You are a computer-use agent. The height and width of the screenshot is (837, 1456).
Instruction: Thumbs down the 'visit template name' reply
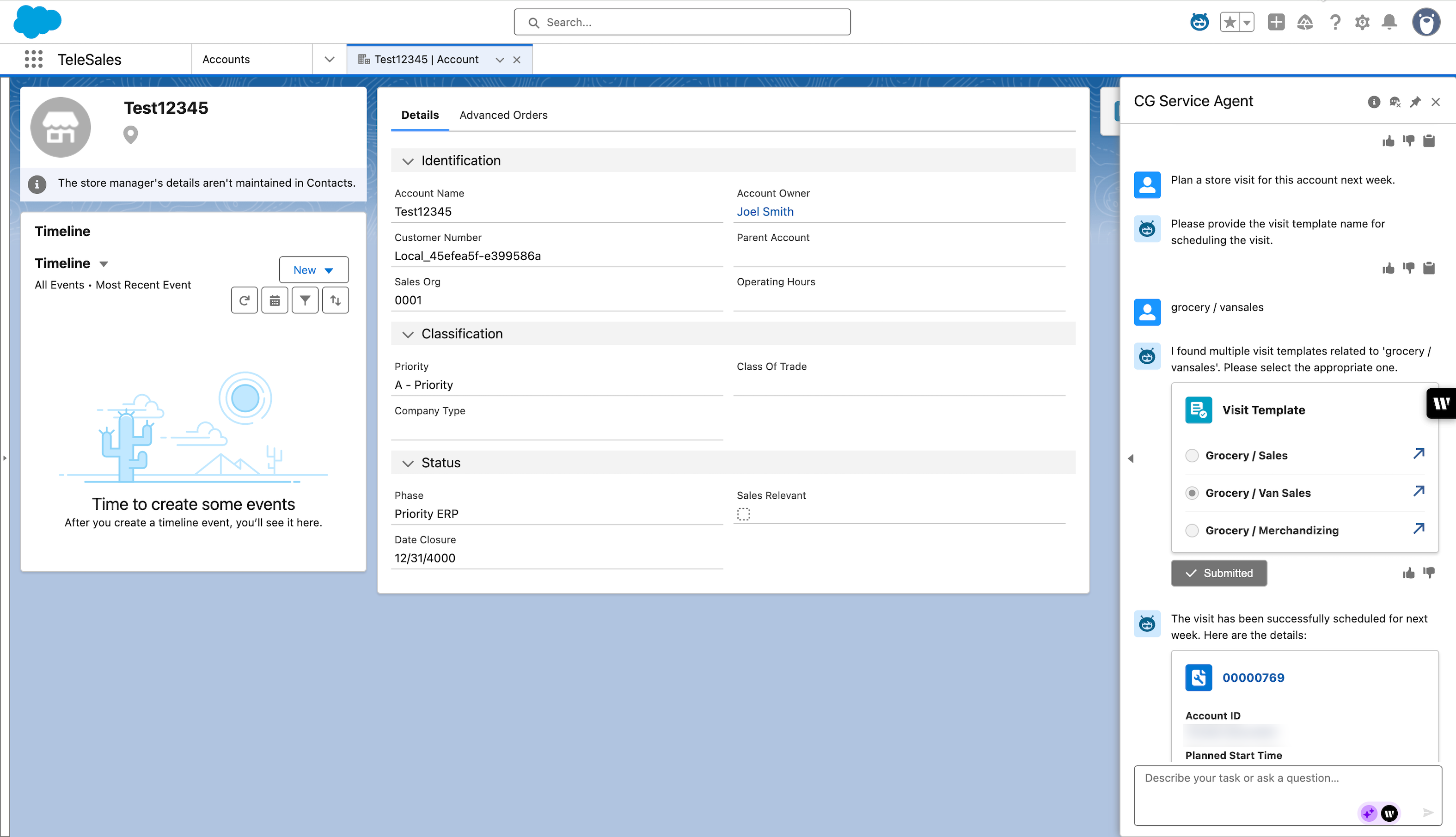(x=1408, y=269)
